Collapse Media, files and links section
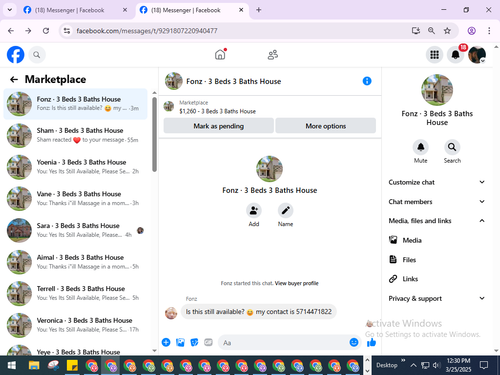 tap(437, 221)
